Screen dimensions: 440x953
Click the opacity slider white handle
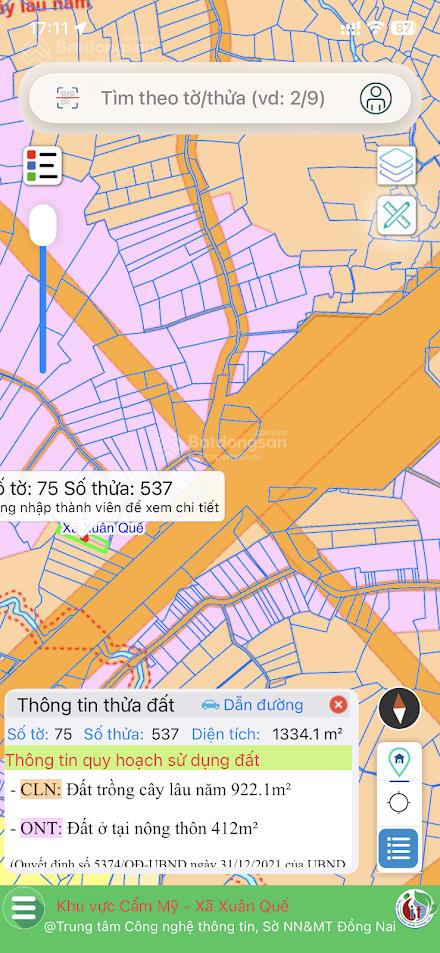coord(43,225)
